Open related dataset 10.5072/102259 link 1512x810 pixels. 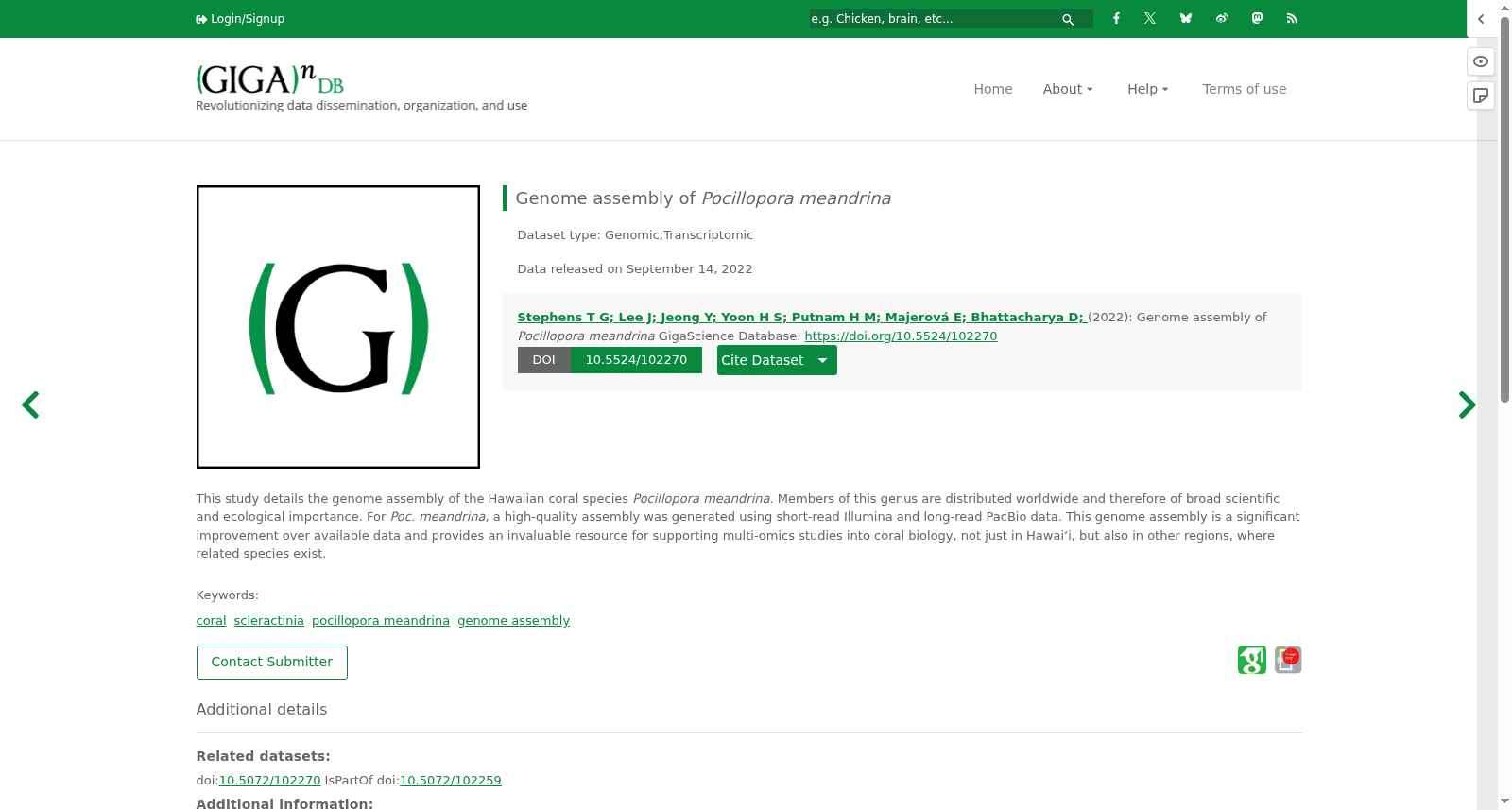click(451, 781)
